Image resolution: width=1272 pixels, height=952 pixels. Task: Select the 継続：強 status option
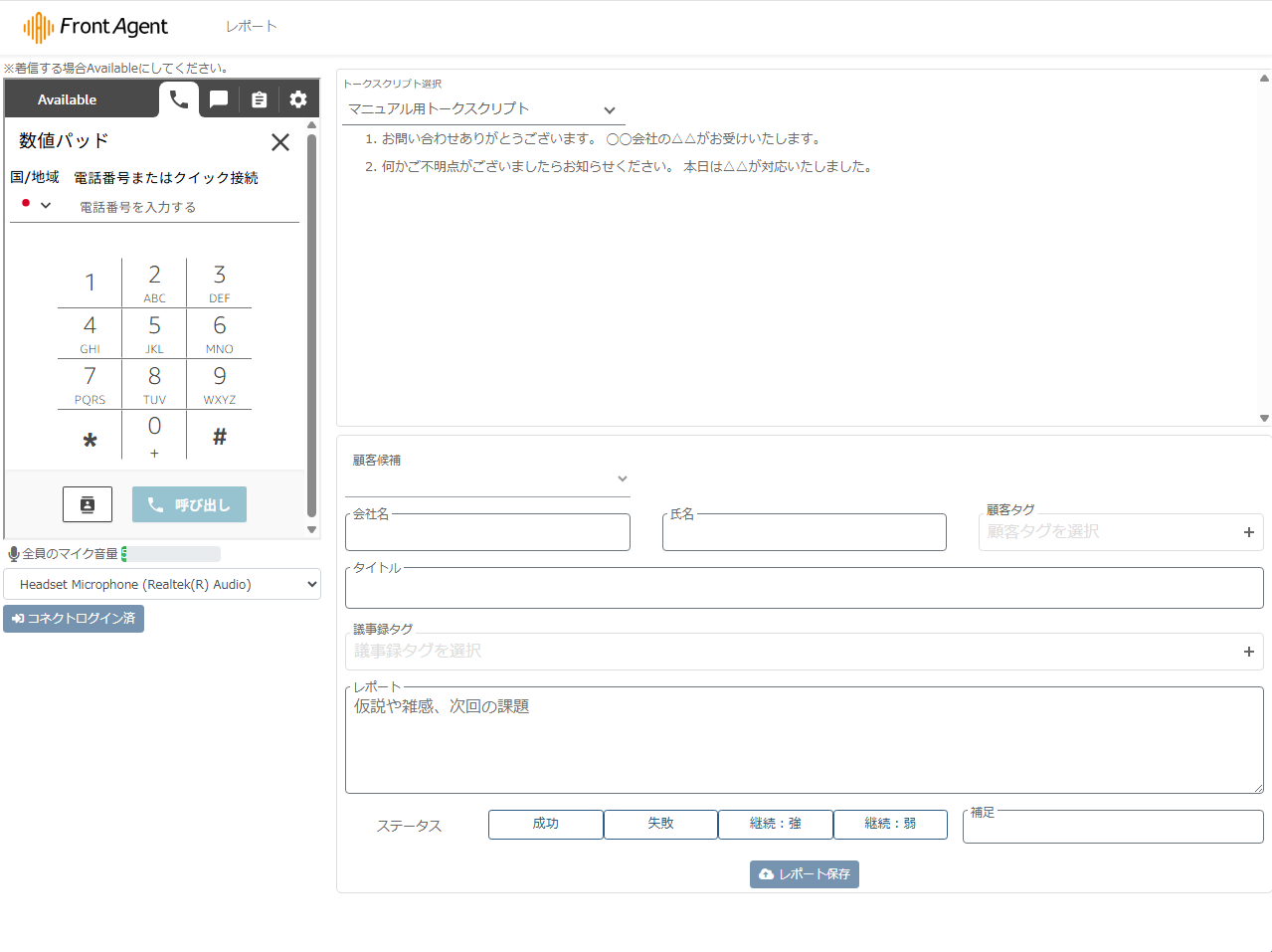pyautogui.click(x=775, y=824)
